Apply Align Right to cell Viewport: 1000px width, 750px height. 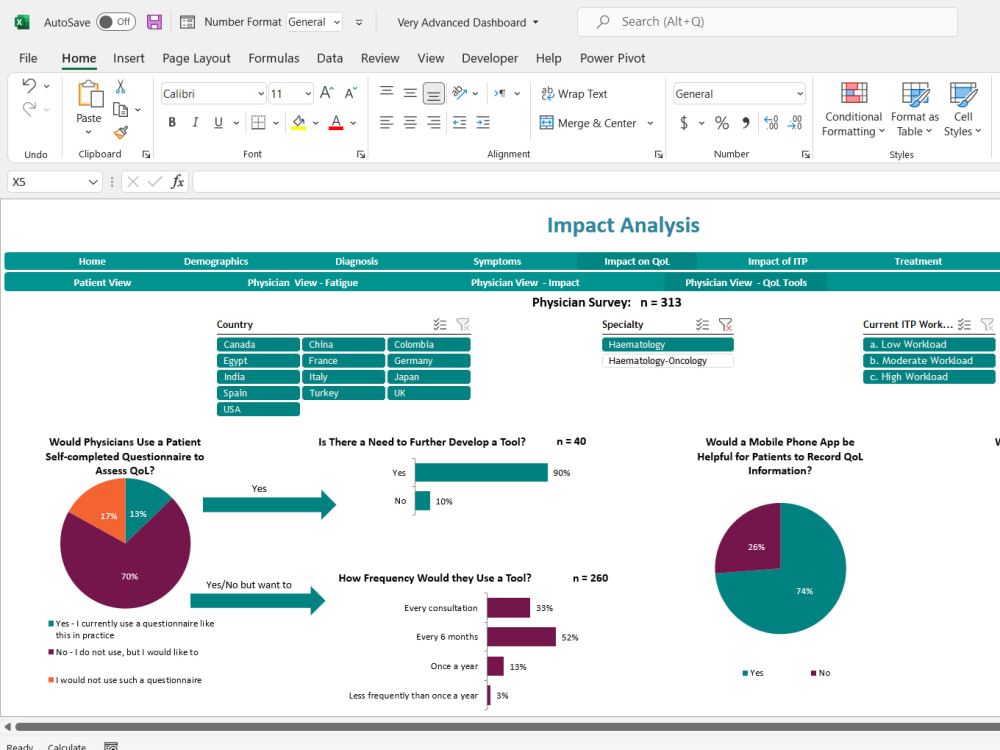coord(434,122)
